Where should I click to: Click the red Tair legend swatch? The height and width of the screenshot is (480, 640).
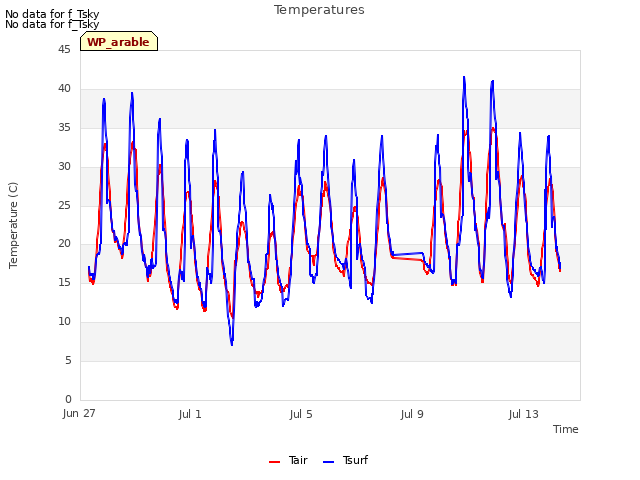tap(274, 462)
